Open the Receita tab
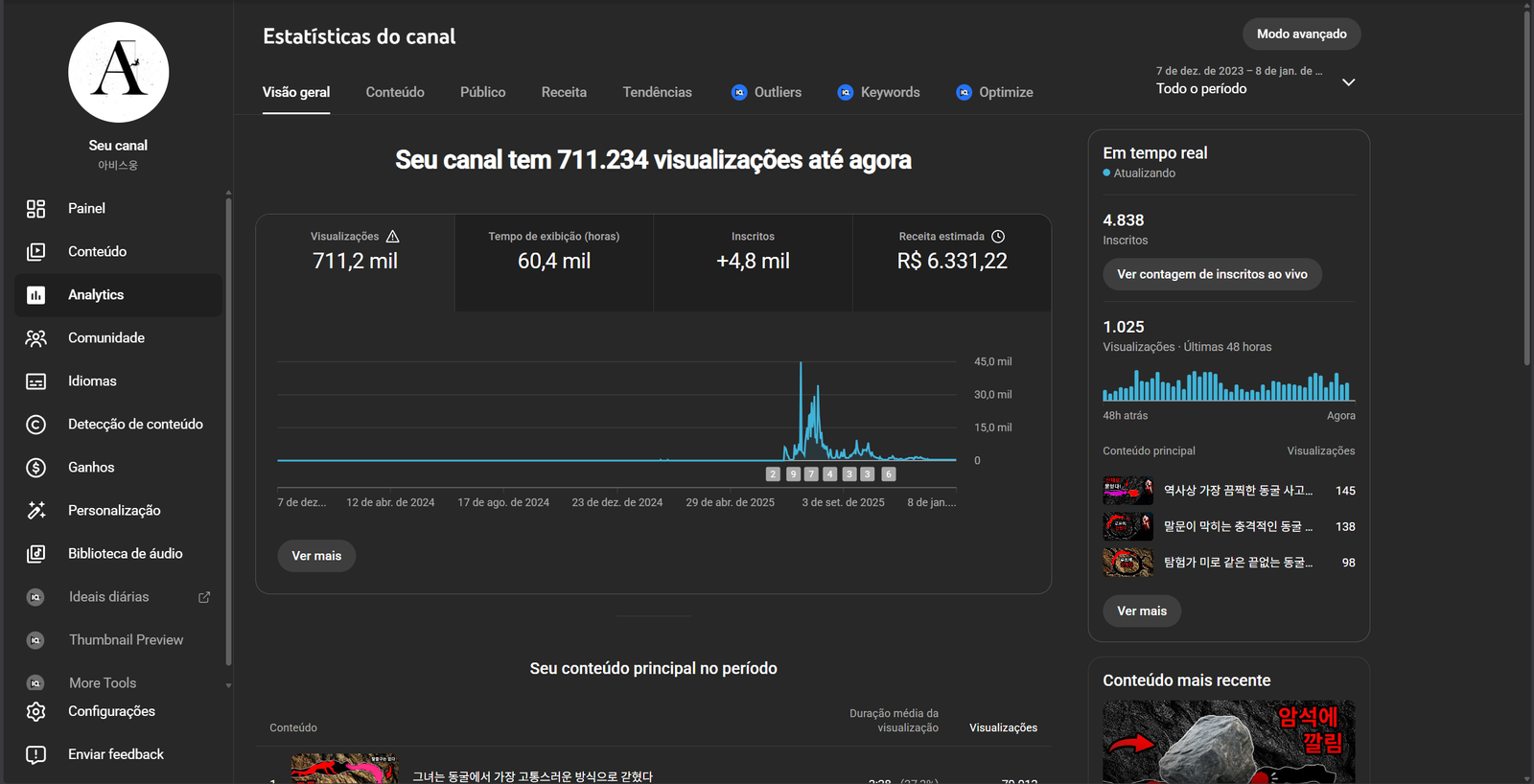Viewport: 1534px width, 784px height. tap(564, 92)
